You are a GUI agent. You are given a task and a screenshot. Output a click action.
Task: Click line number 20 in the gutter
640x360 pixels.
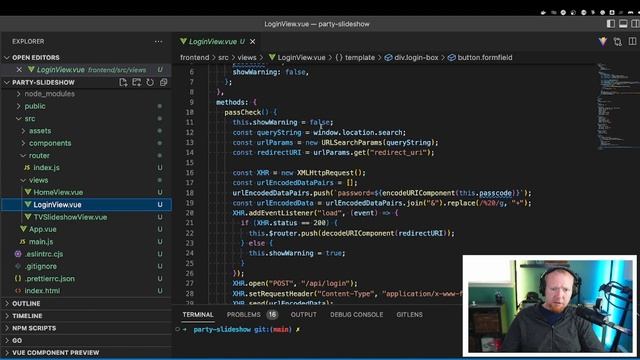[189, 213]
